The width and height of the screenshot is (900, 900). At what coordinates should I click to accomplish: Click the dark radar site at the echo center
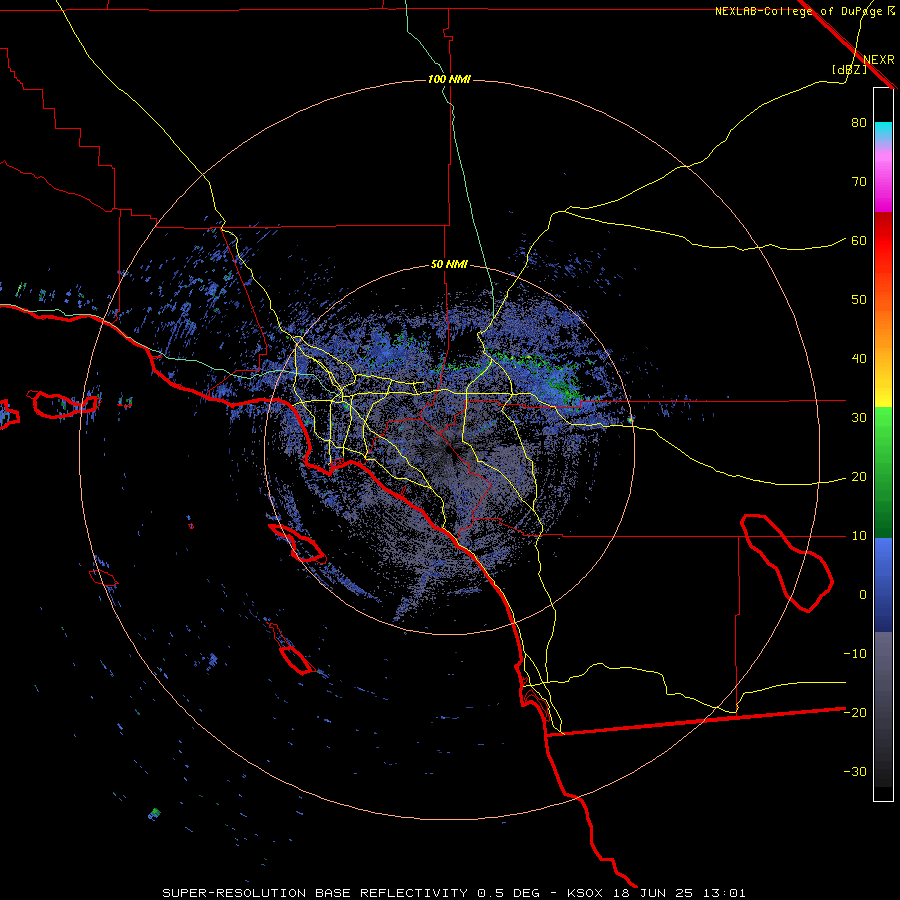tap(449, 451)
